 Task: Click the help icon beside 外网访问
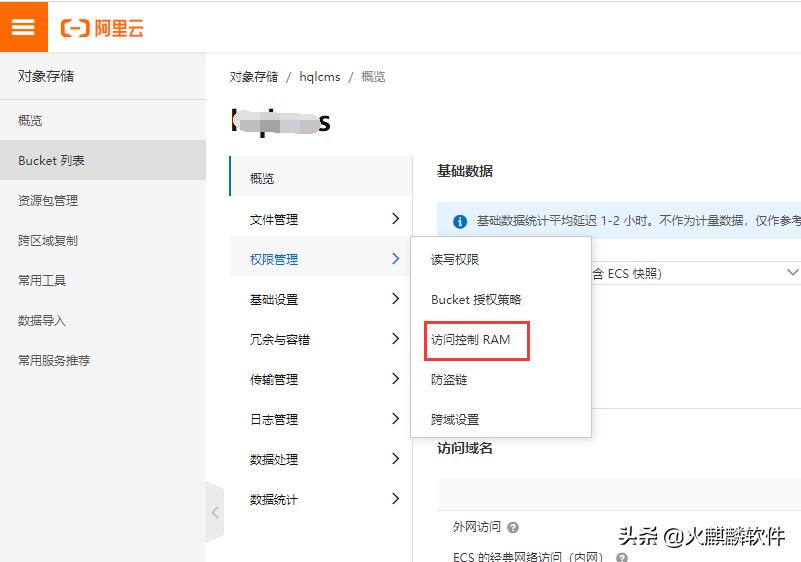pyautogui.click(x=513, y=527)
